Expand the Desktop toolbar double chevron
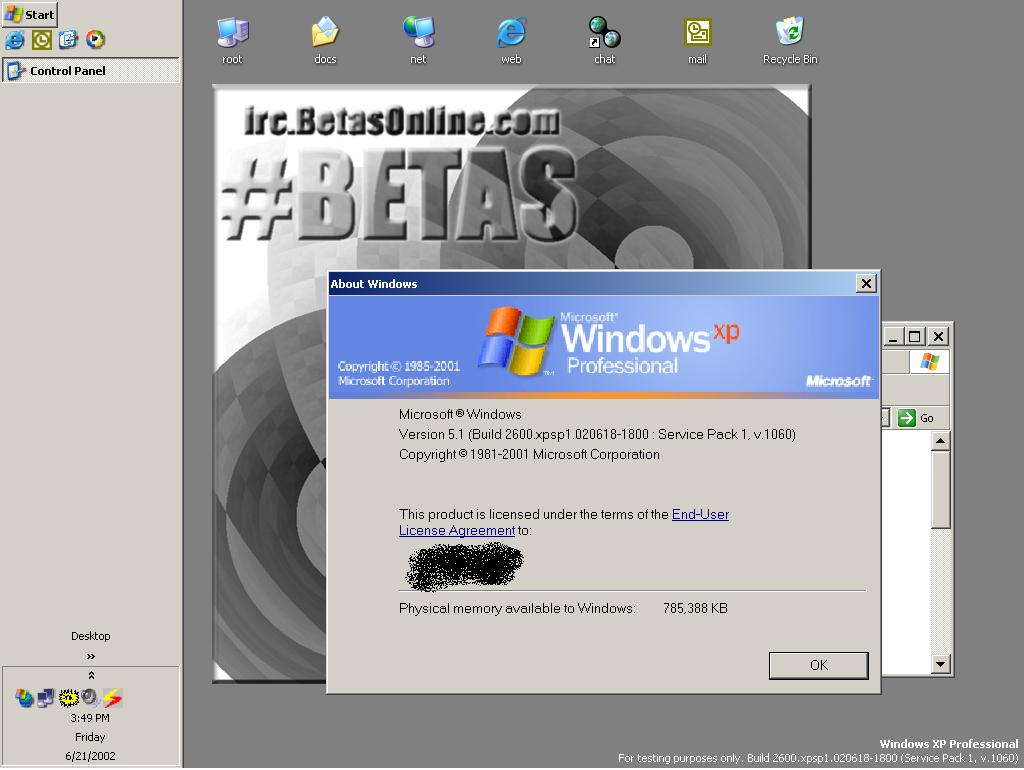The height and width of the screenshot is (770, 1024). coord(91,656)
